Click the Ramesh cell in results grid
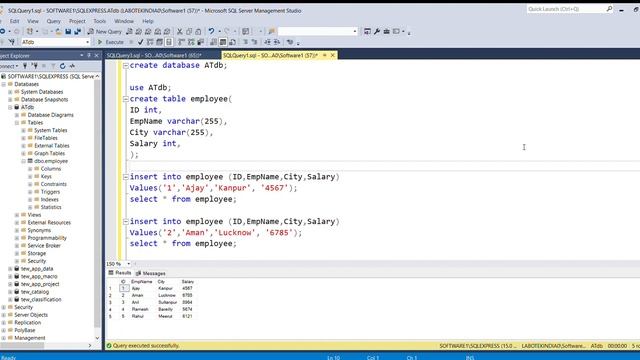 (x=140, y=309)
